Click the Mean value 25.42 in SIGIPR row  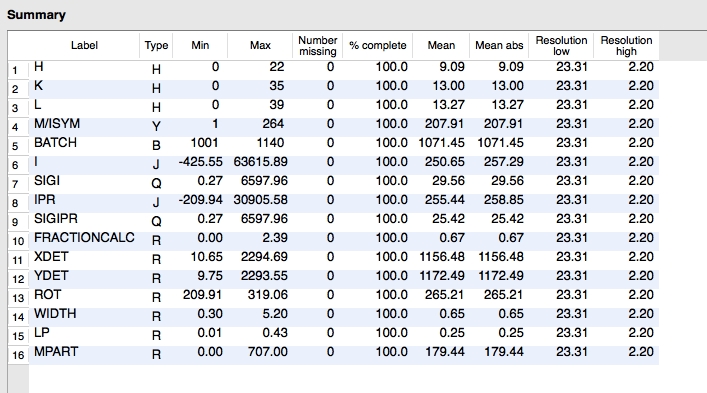point(448,219)
